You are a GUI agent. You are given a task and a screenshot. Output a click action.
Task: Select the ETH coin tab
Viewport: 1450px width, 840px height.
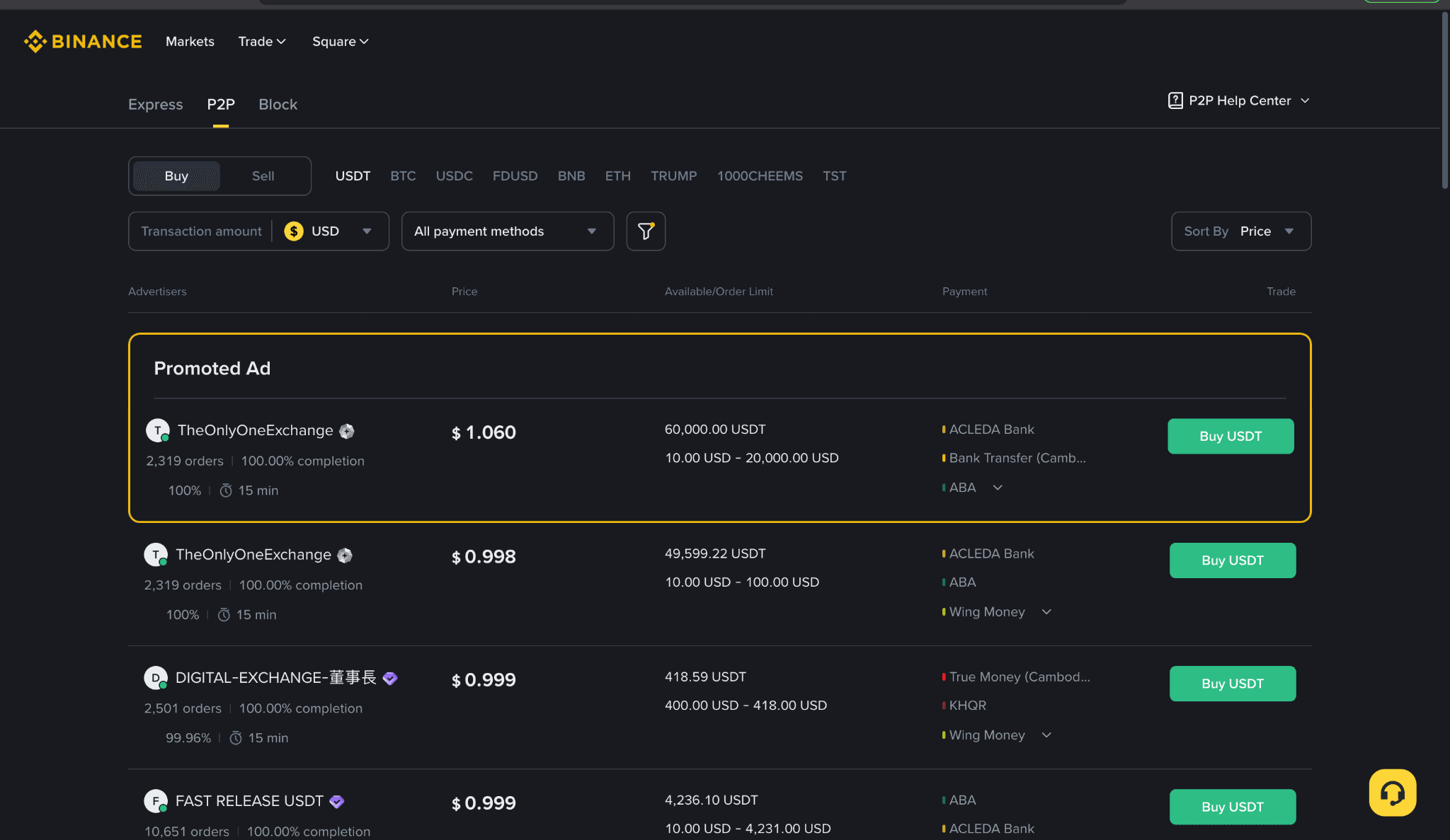pyautogui.click(x=618, y=176)
